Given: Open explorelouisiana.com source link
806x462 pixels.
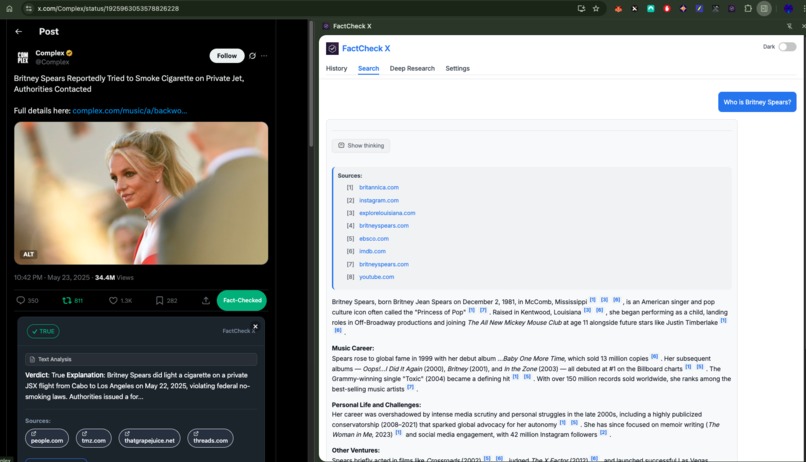Looking at the screenshot, I should point(387,213).
